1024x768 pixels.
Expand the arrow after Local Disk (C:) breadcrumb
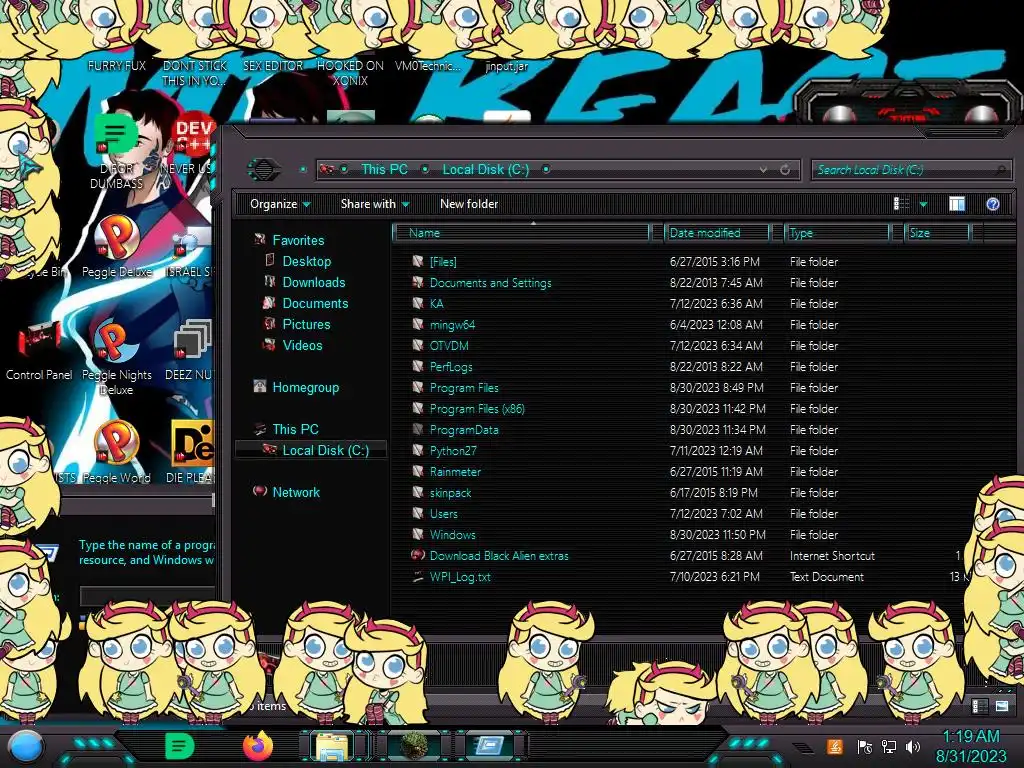[546, 169]
